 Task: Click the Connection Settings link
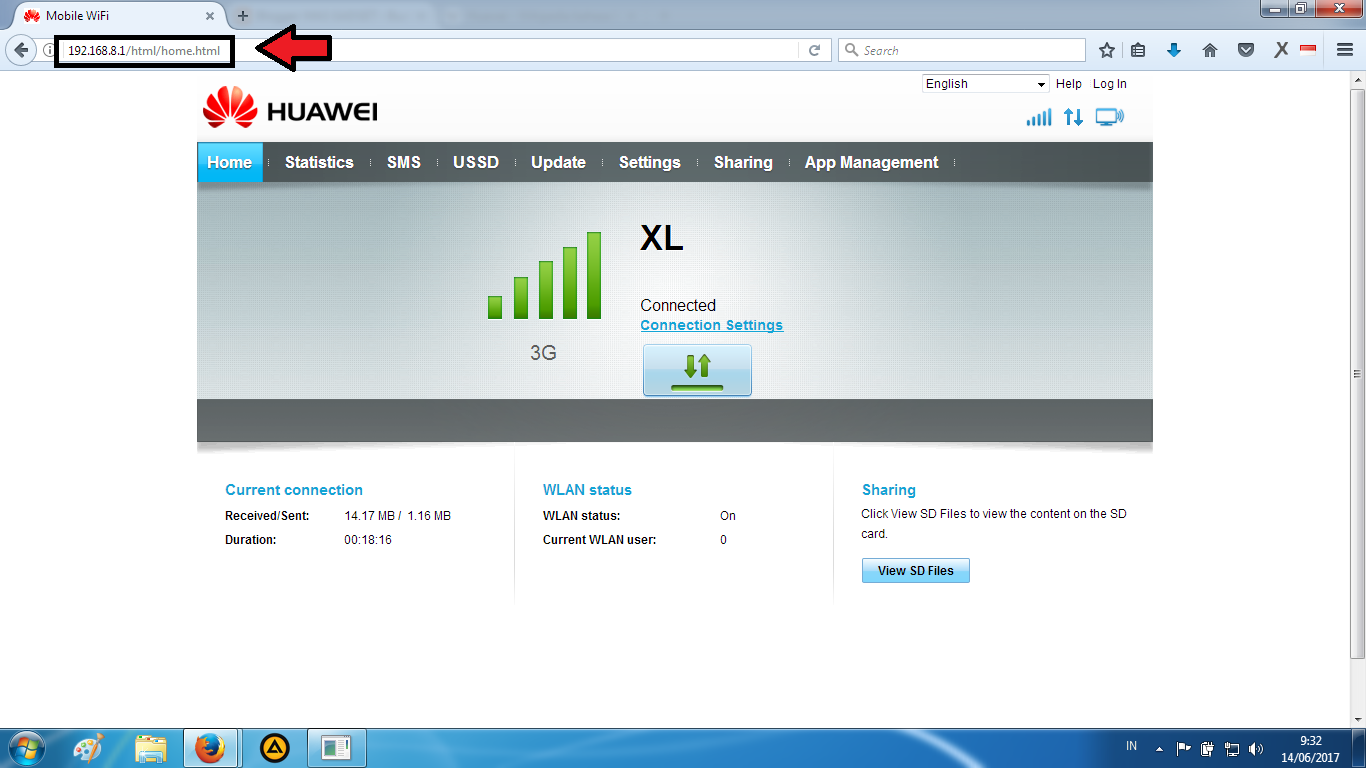tap(711, 325)
